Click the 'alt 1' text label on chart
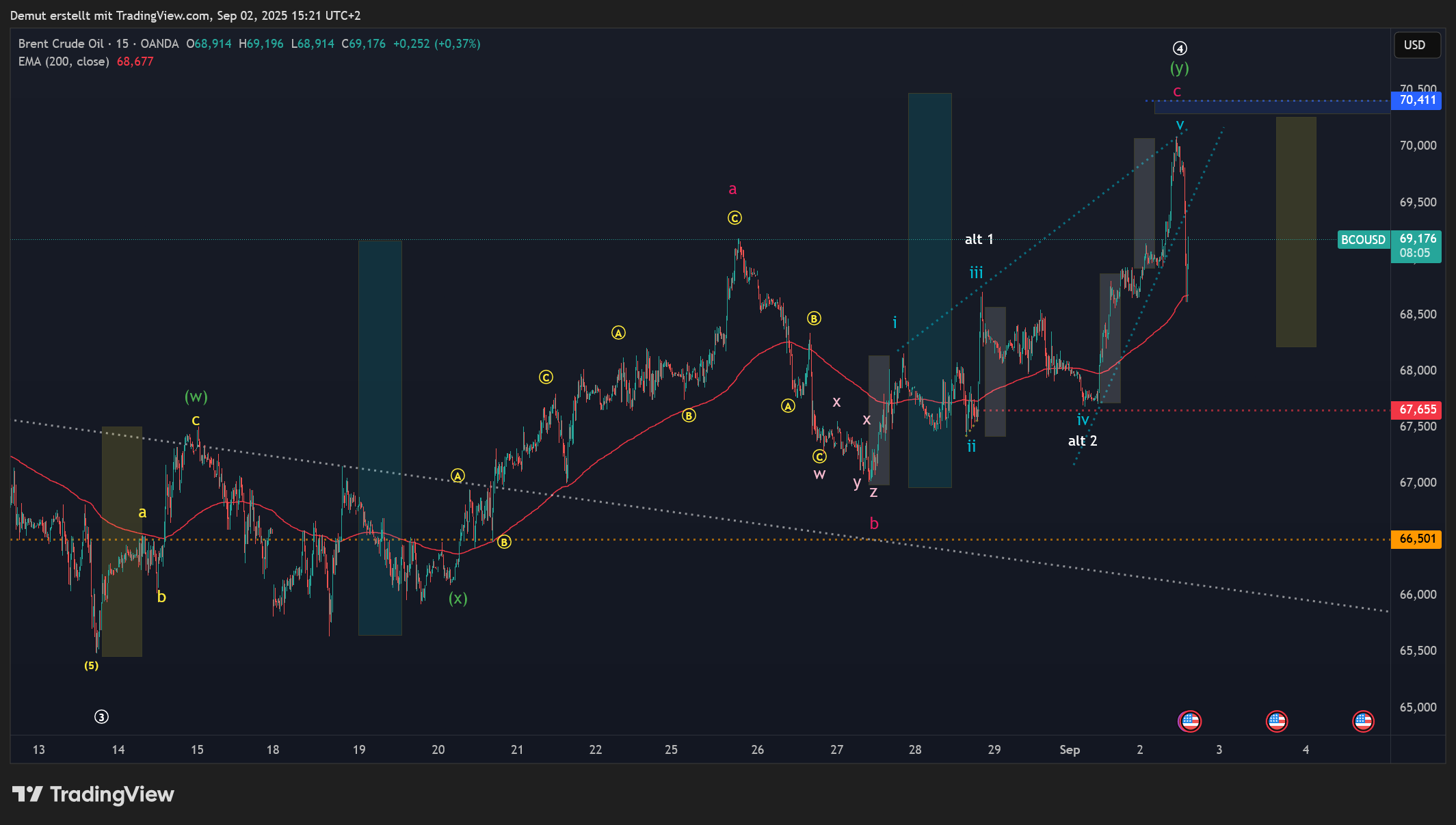Image resolution: width=1456 pixels, height=825 pixels. tap(979, 239)
